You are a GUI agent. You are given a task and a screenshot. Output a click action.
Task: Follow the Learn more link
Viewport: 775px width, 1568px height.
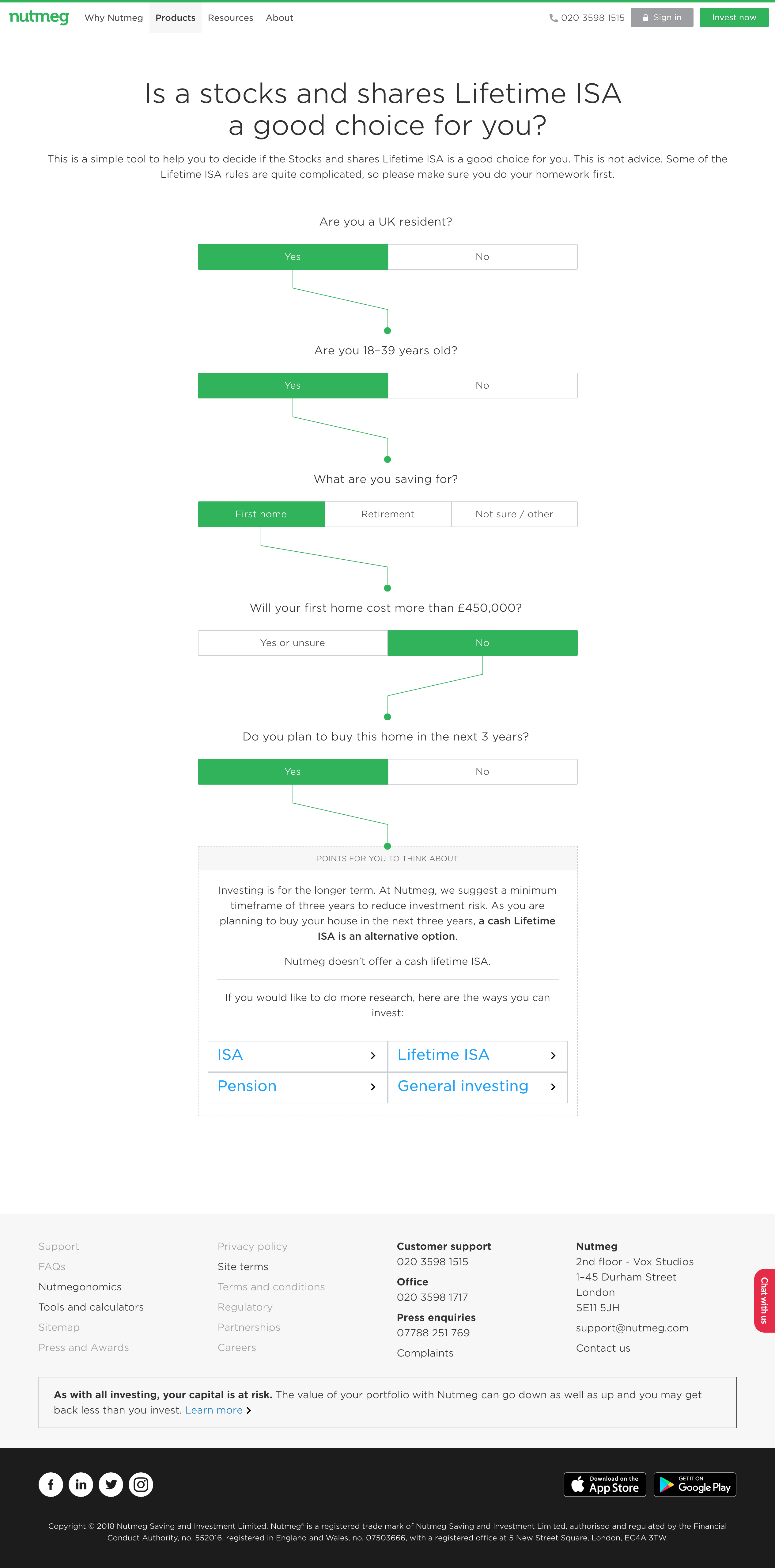click(x=214, y=1410)
